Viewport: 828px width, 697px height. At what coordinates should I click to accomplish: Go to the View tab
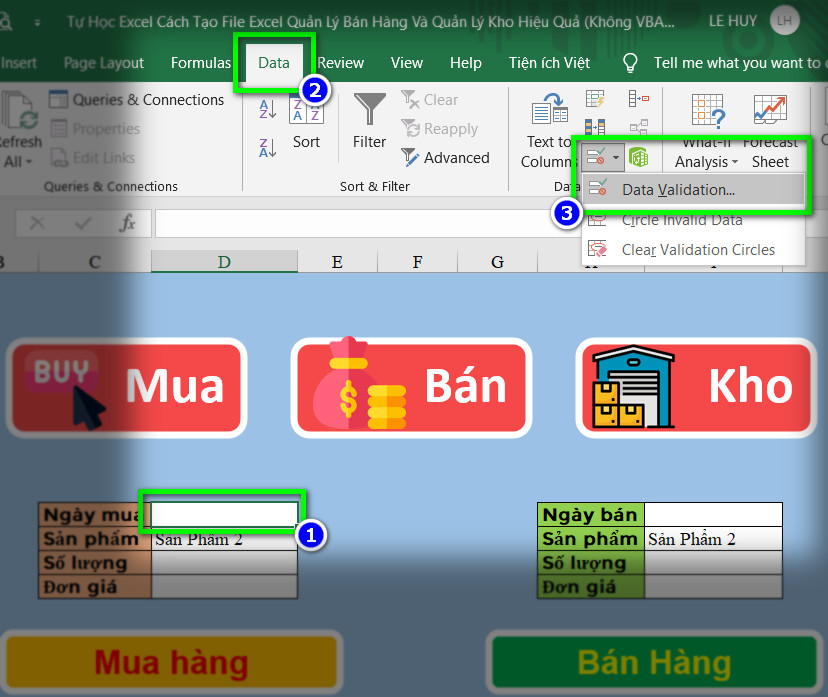407,63
